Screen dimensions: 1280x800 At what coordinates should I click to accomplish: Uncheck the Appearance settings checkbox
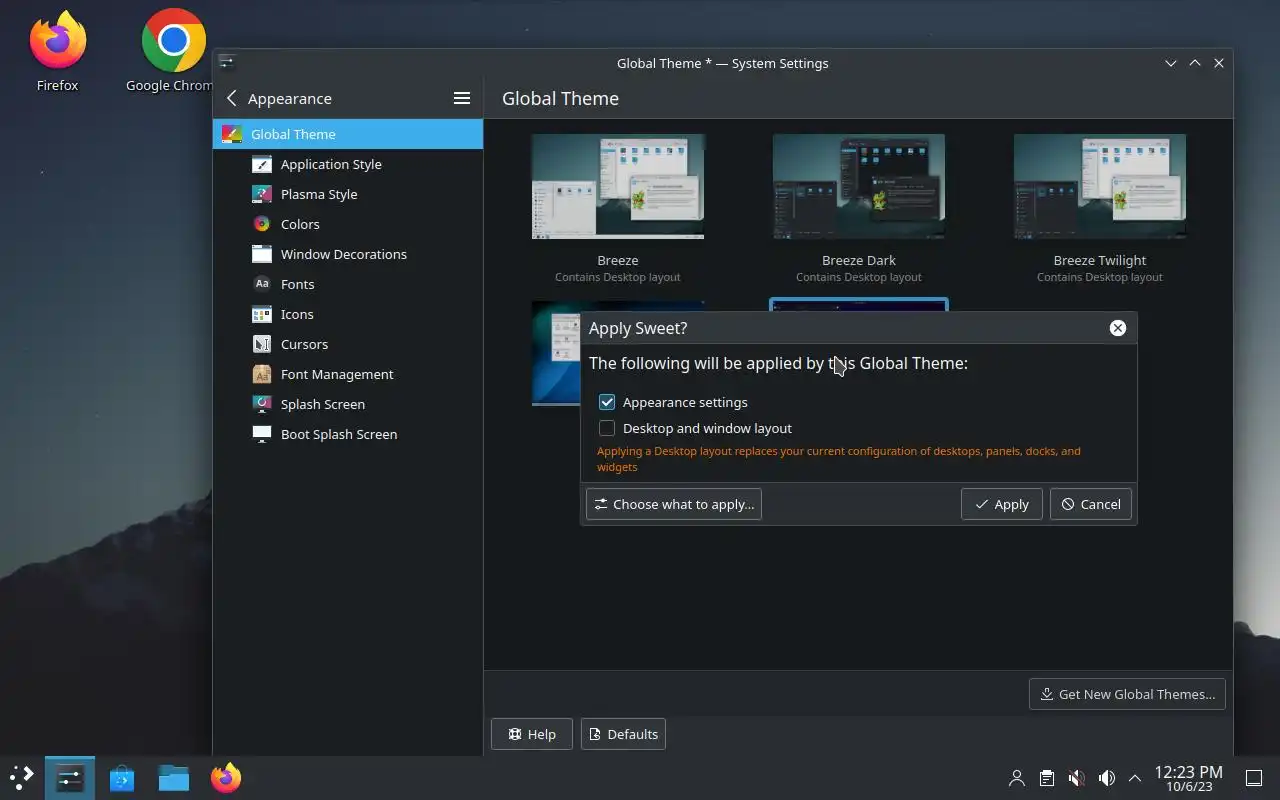pos(607,402)
